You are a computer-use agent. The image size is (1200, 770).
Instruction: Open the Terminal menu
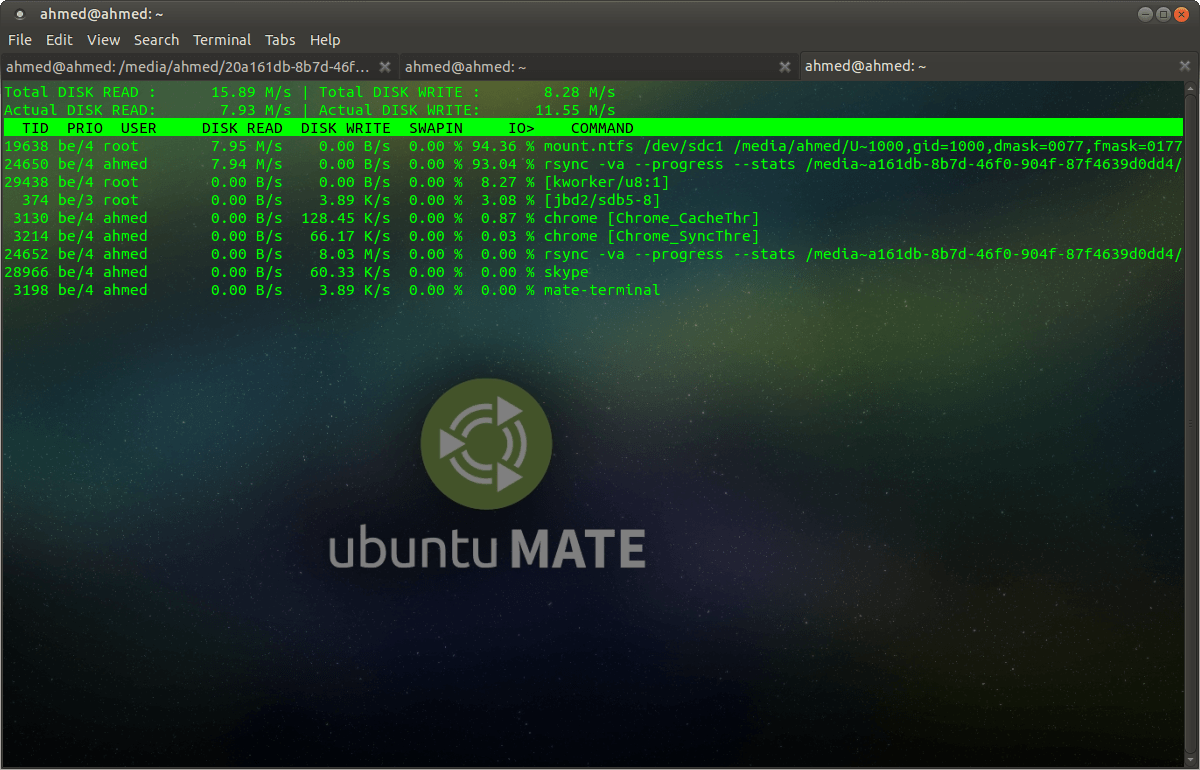pos(222,40)
